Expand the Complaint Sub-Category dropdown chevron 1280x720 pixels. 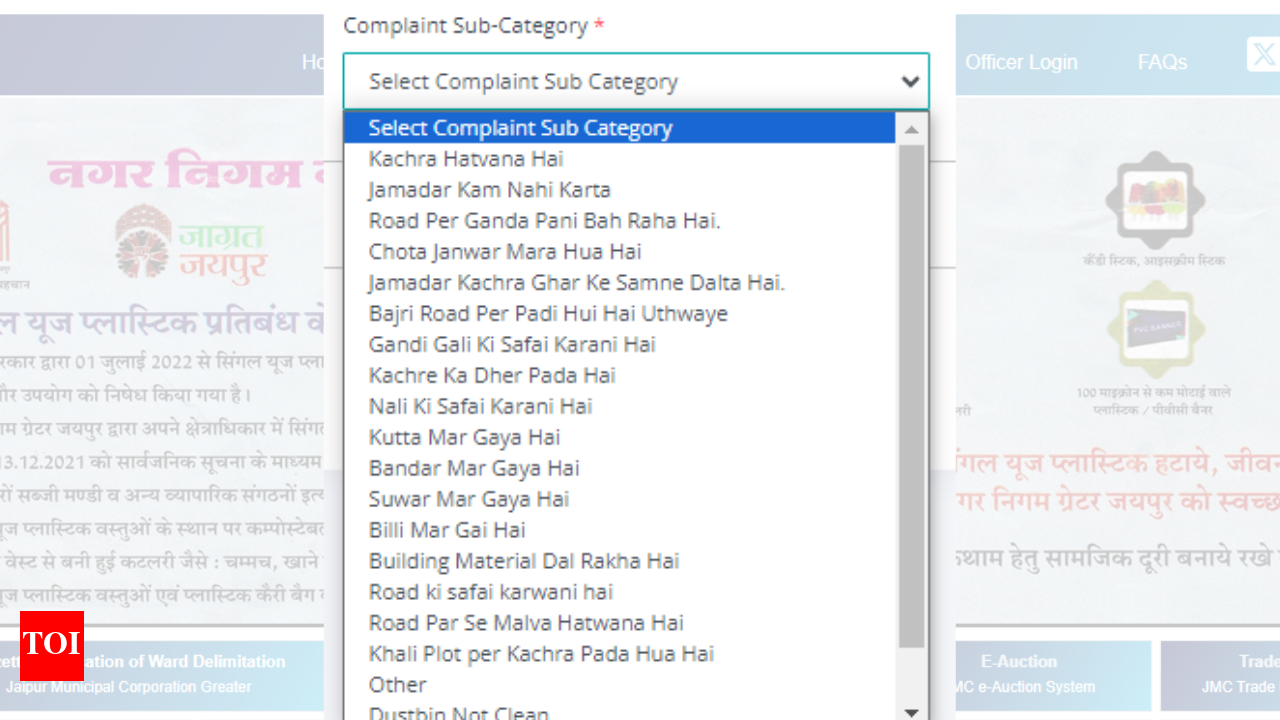pos(910,82)
